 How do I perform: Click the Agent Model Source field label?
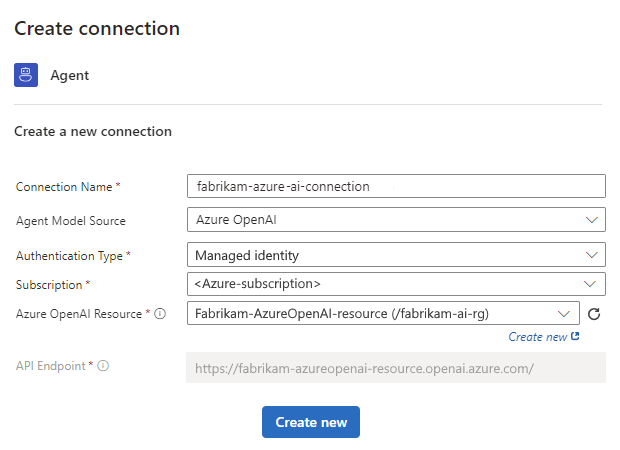(71, 221)
